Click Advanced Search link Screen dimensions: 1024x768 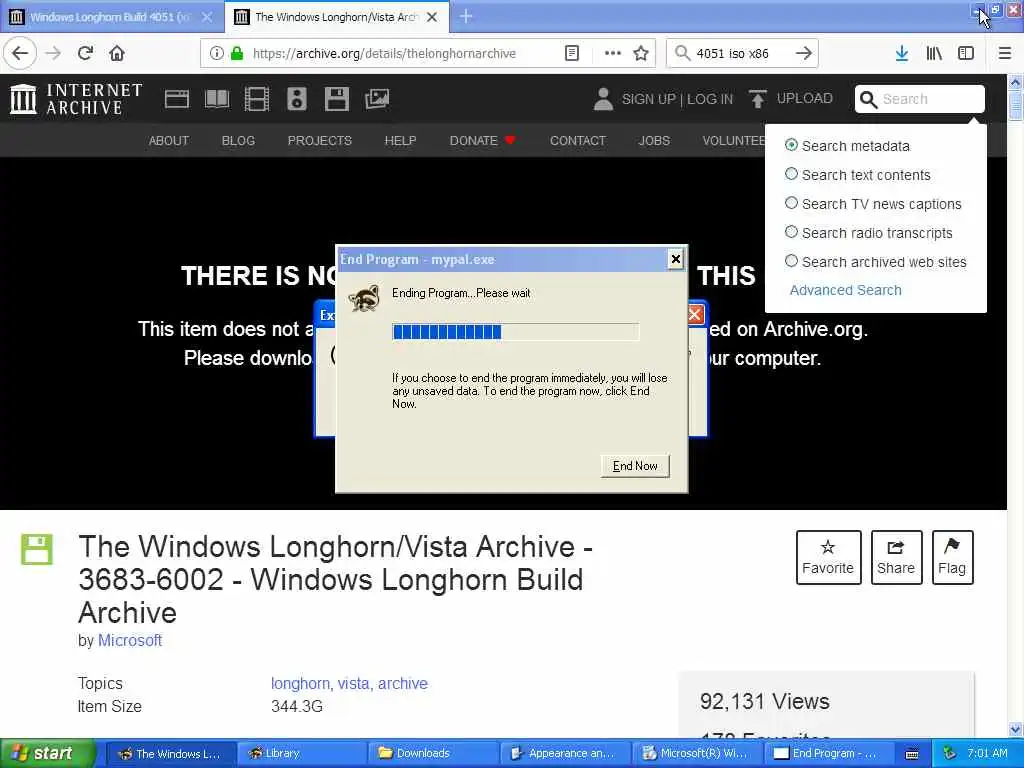(846, 290)
